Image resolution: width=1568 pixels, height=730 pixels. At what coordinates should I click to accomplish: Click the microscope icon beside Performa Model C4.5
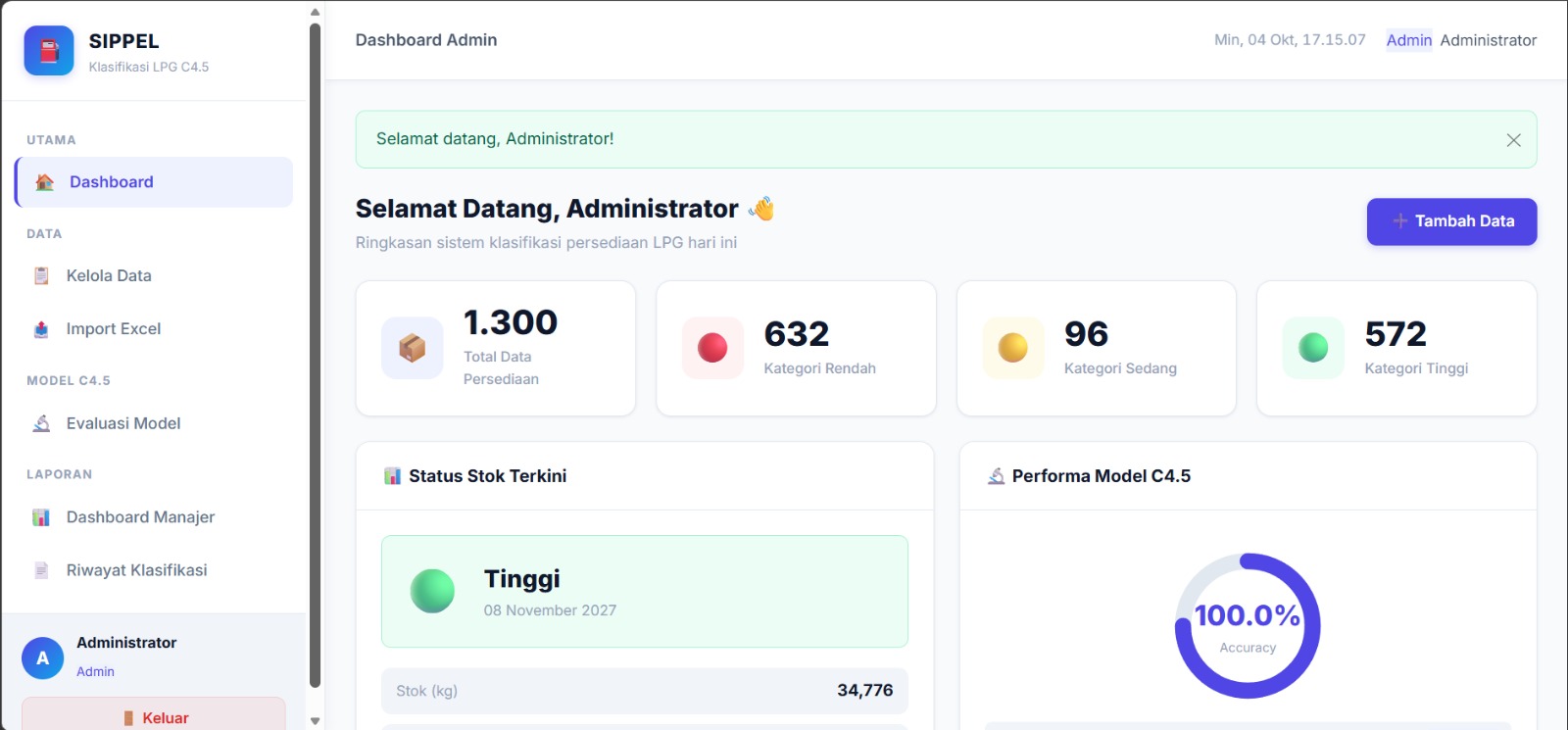coord(996,476)
